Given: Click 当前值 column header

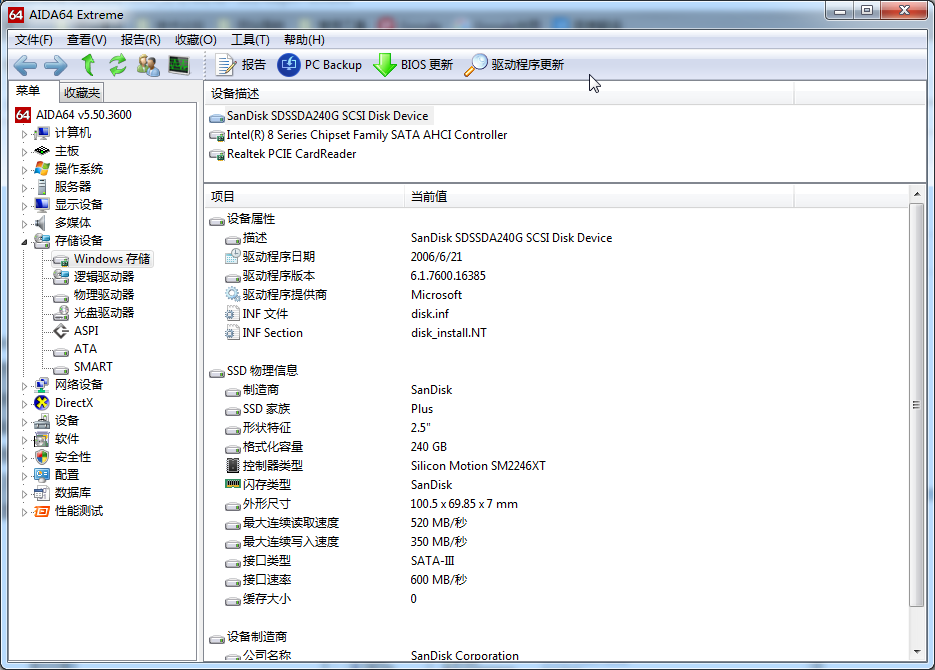Looking at the screenshot, I should [x=599, y=197].
